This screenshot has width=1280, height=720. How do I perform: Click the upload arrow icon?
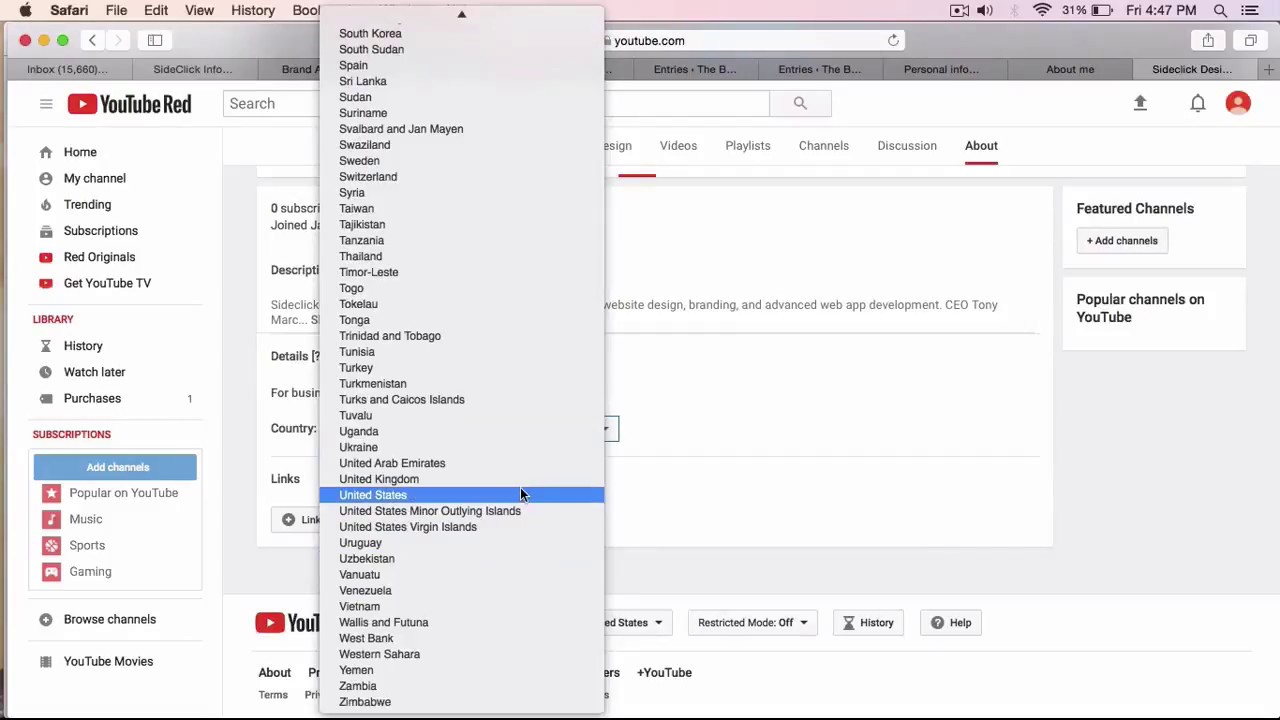click(x=1140, y=103)
